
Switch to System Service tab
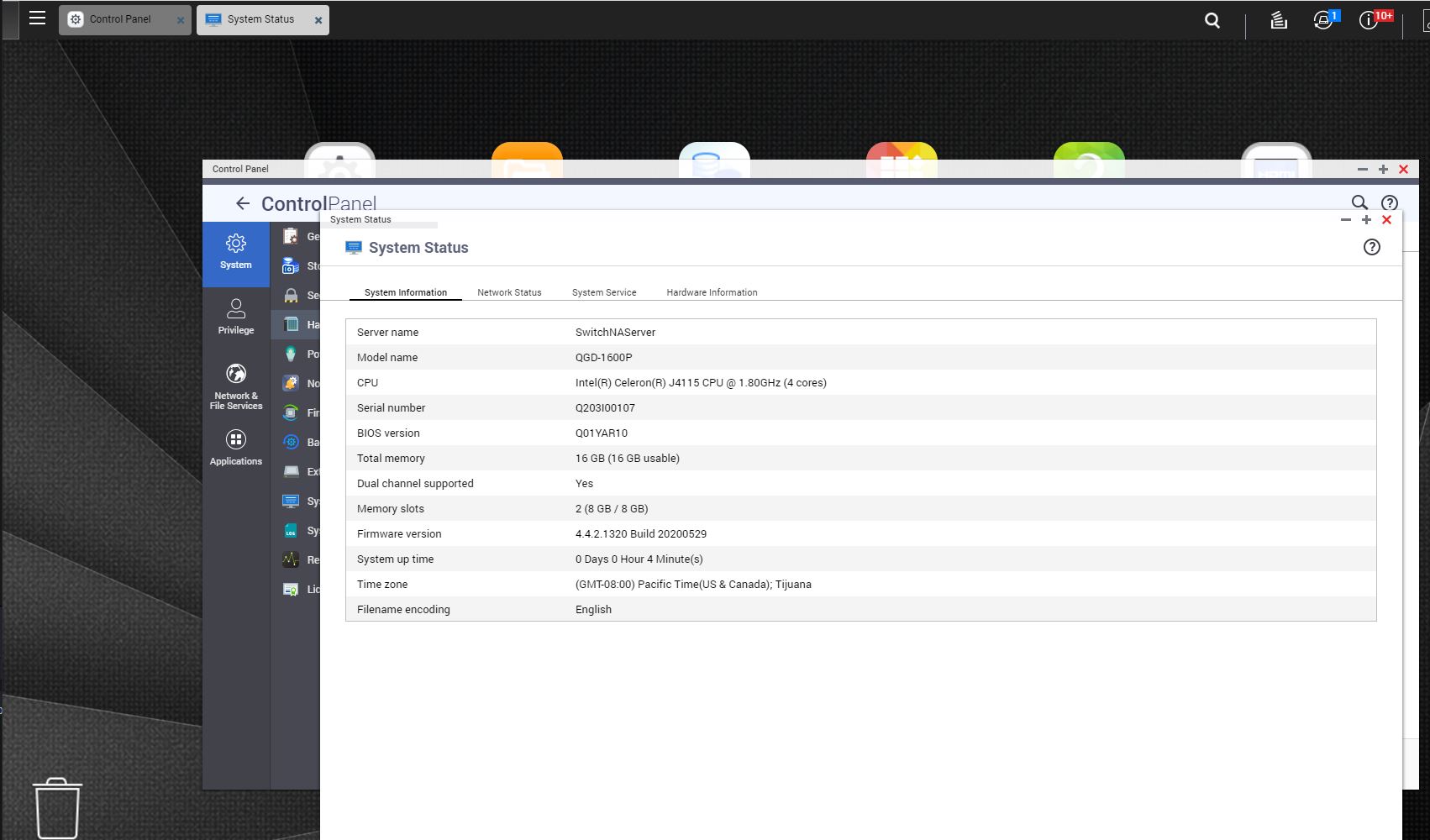coord(604,292)
